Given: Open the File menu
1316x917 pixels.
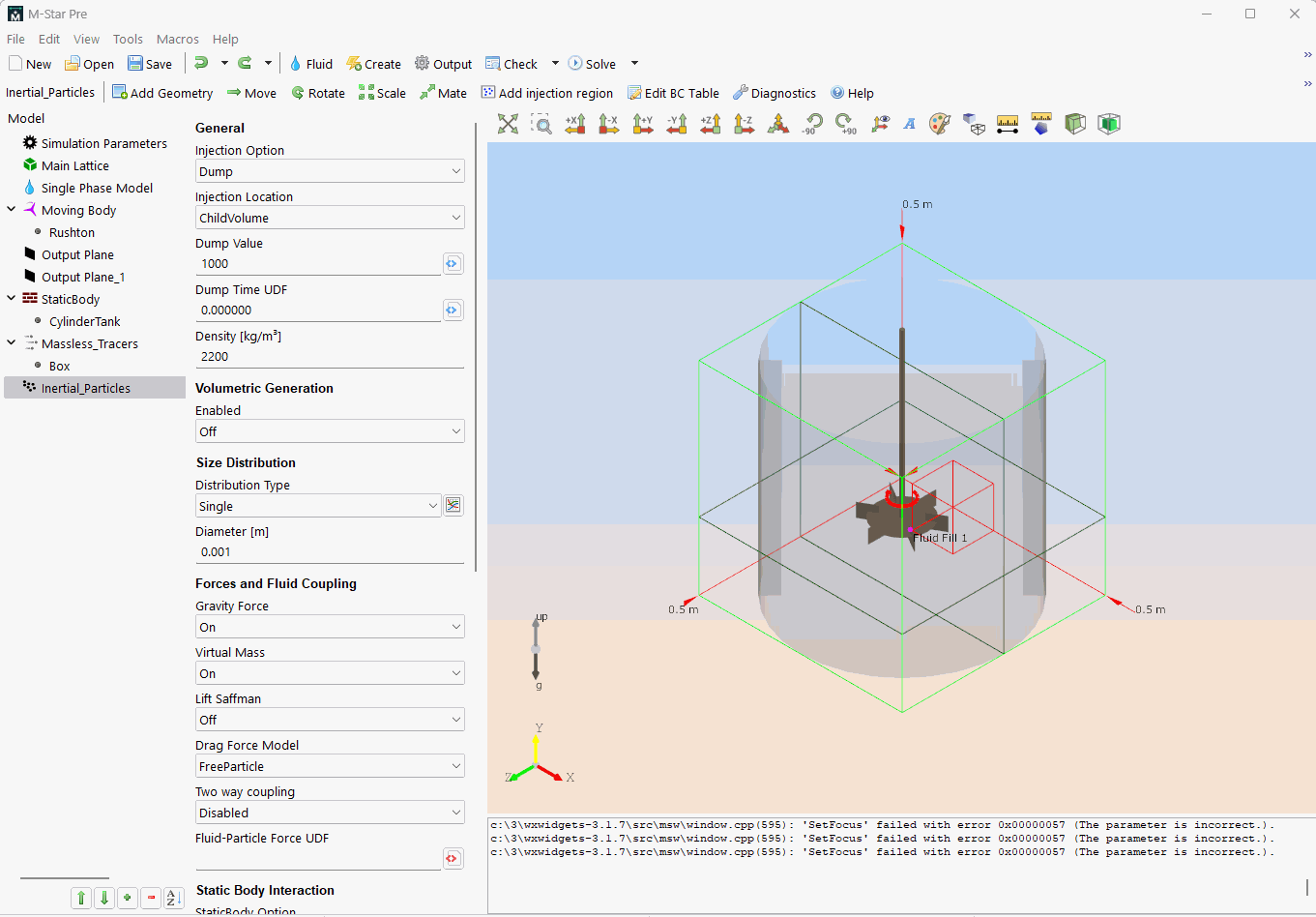Looking at the screenshot, I should coord(15,39).
